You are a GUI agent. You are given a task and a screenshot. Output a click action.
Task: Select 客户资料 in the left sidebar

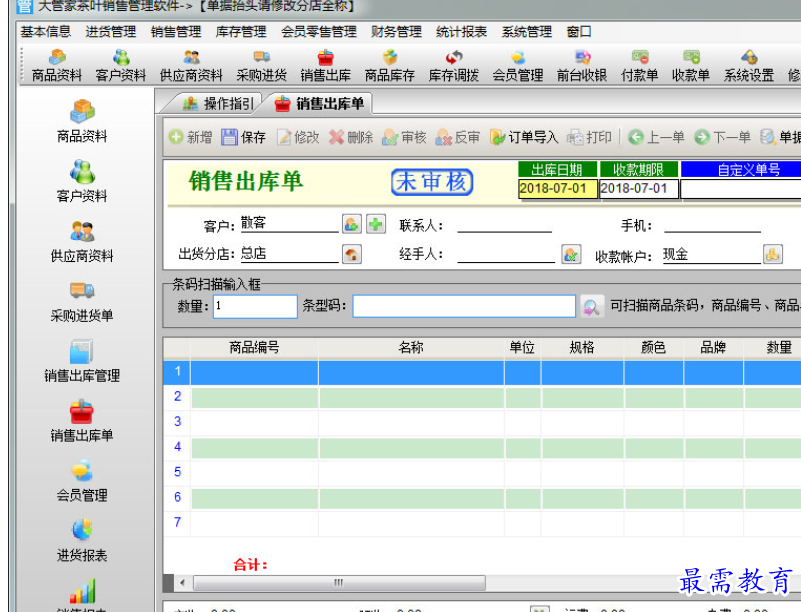(x=82, y=181)
